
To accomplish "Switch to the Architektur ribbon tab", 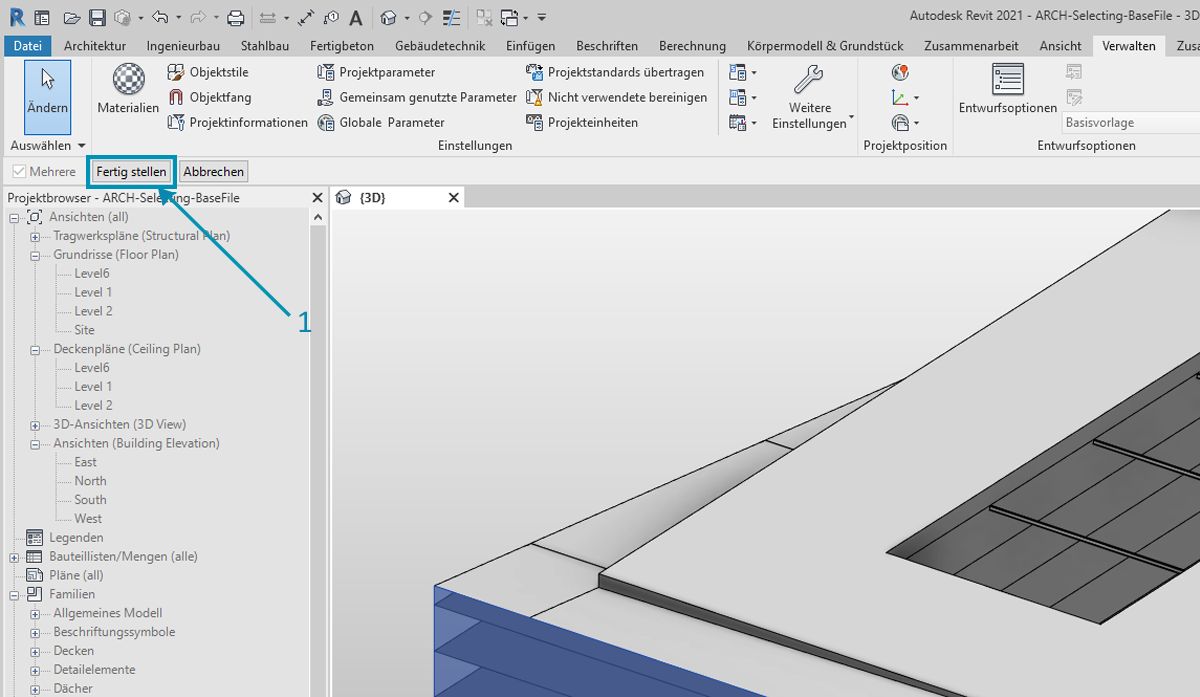I will 95,46.
